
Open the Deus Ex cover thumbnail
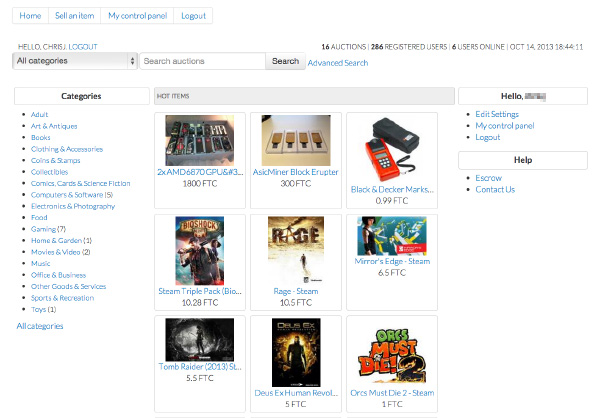(296, 353)
